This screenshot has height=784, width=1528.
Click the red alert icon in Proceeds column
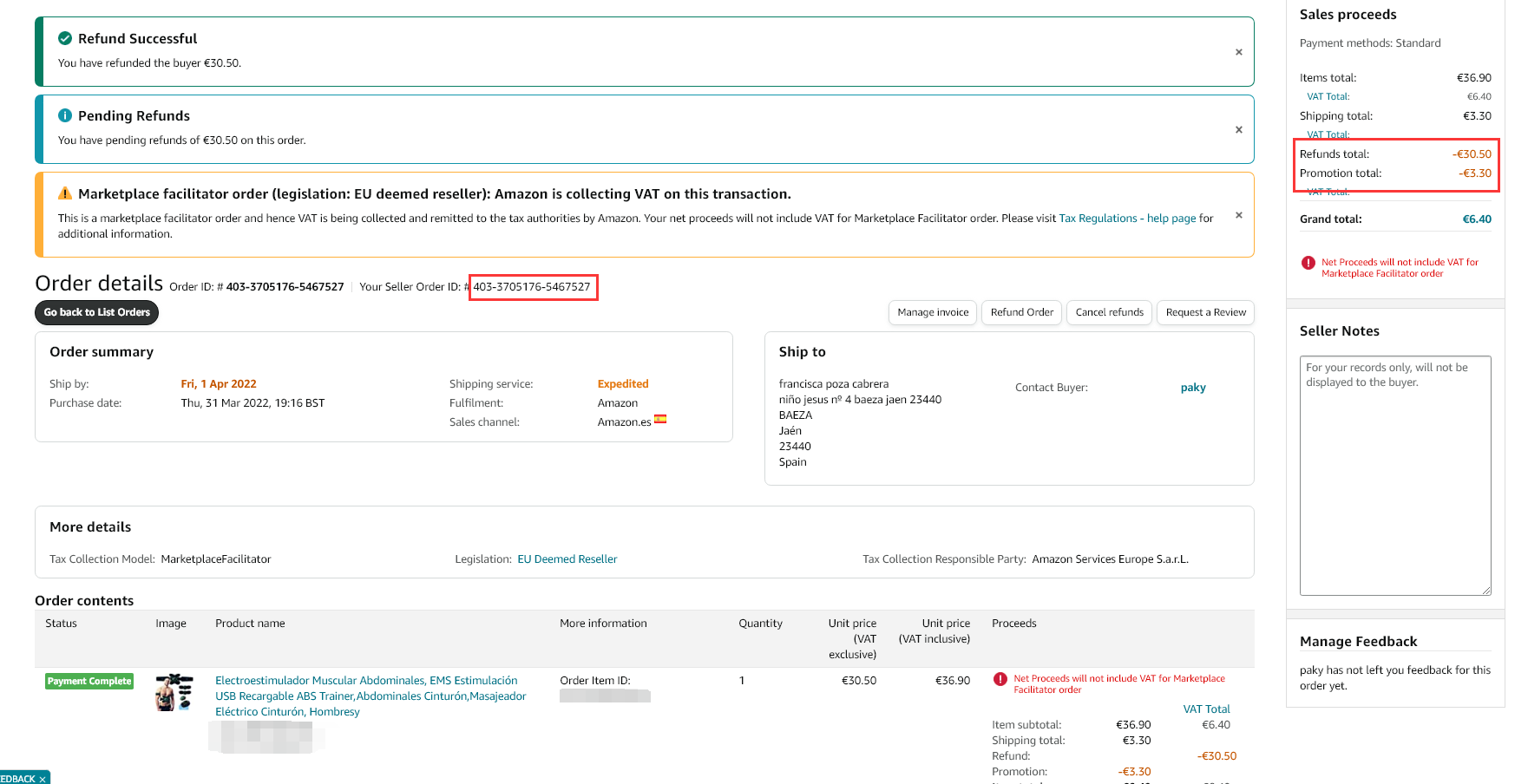1000,679
